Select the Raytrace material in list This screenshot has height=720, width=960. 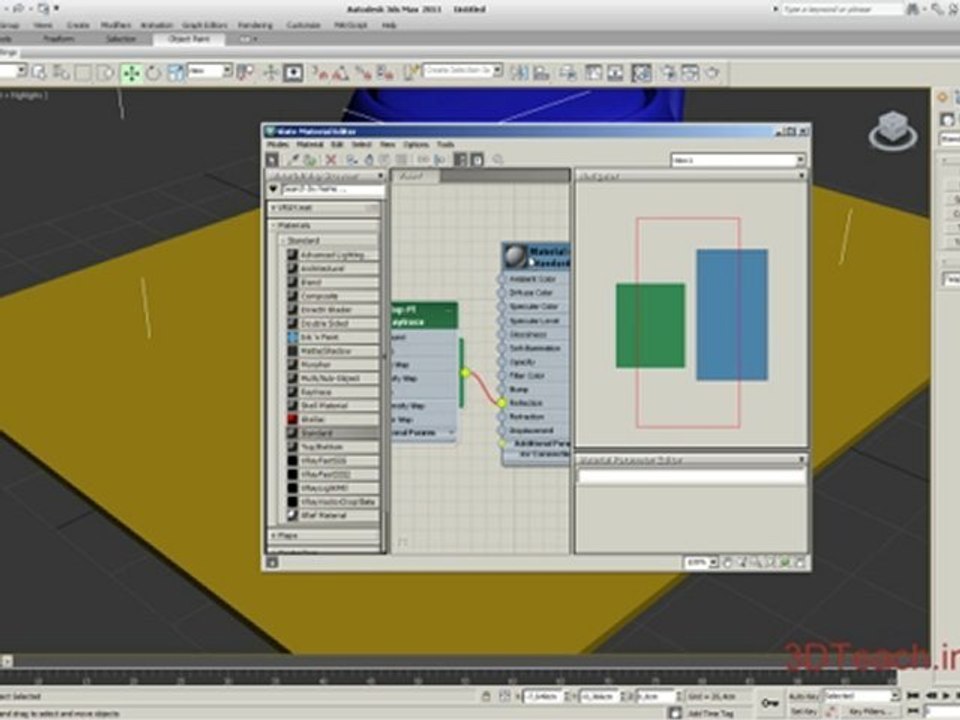[332, 392]
